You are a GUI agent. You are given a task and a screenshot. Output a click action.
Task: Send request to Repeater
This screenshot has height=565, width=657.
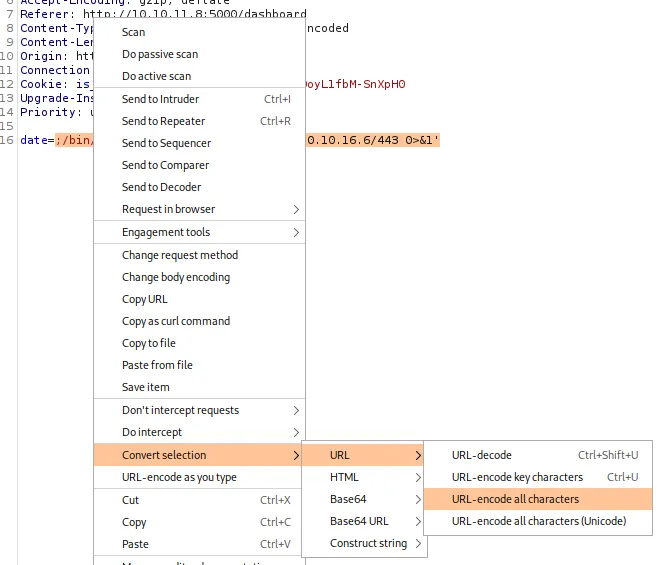click(x=199, y=121)
